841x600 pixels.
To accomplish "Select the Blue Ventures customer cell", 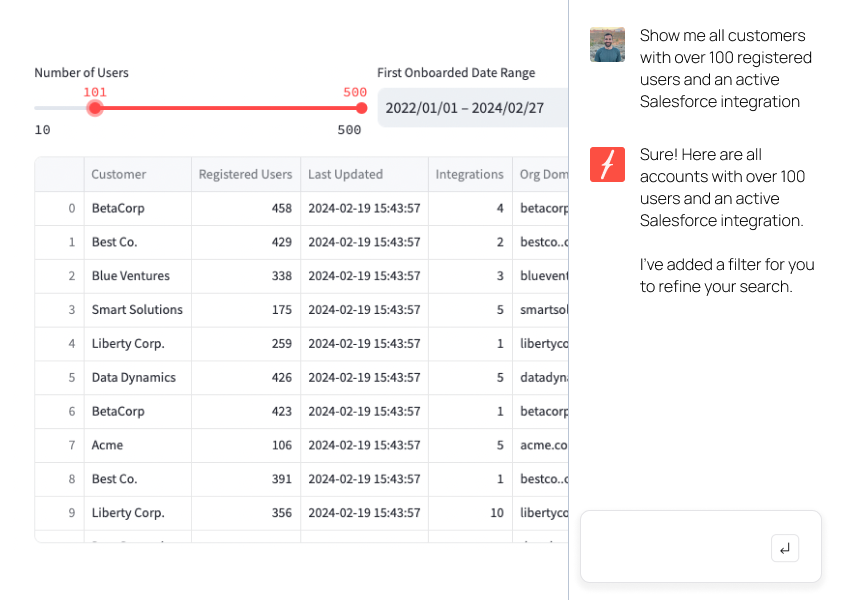I will pyautogui.click(x=131, y=276).
